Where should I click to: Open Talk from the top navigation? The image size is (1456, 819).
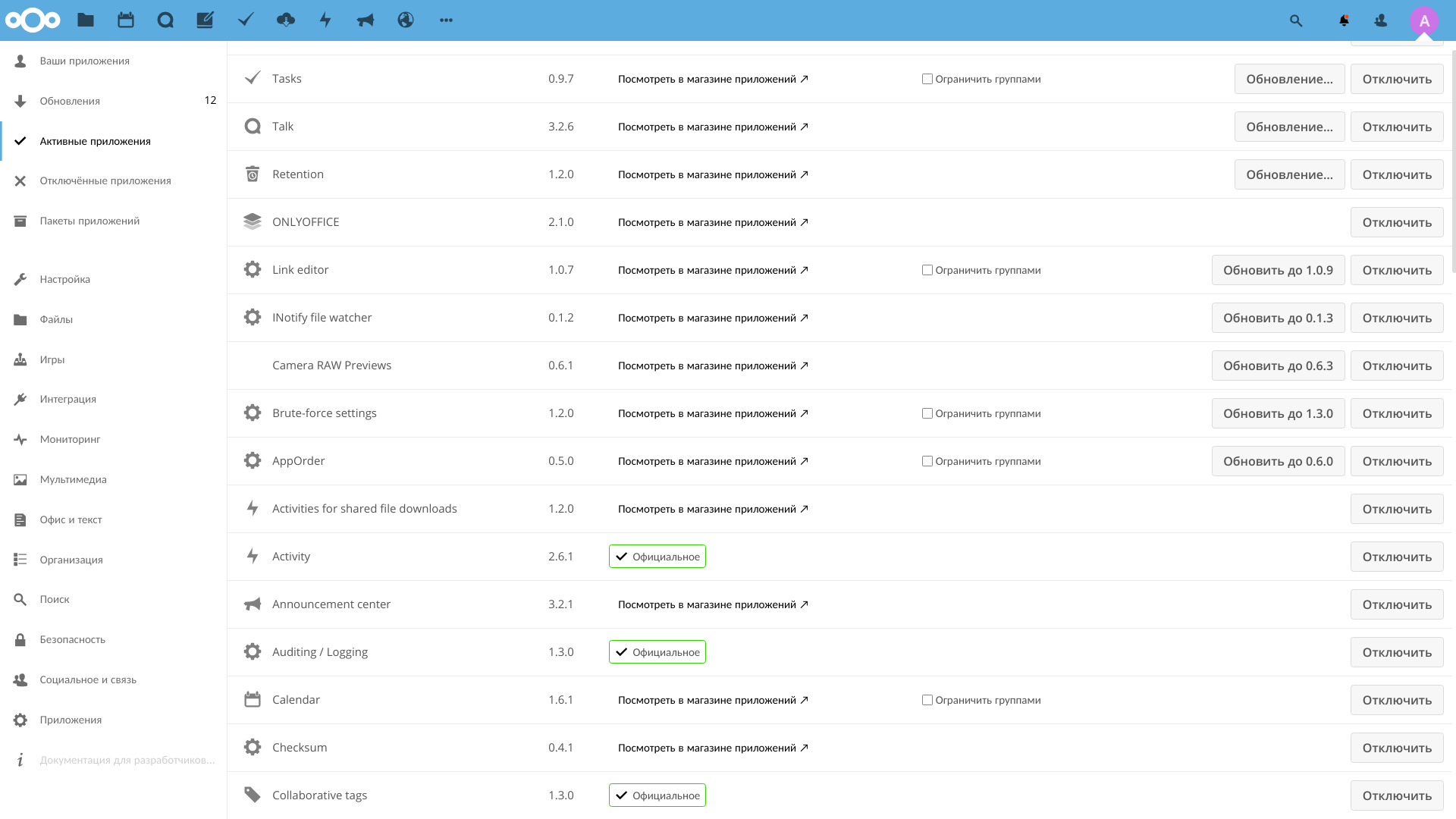(165, 20)
